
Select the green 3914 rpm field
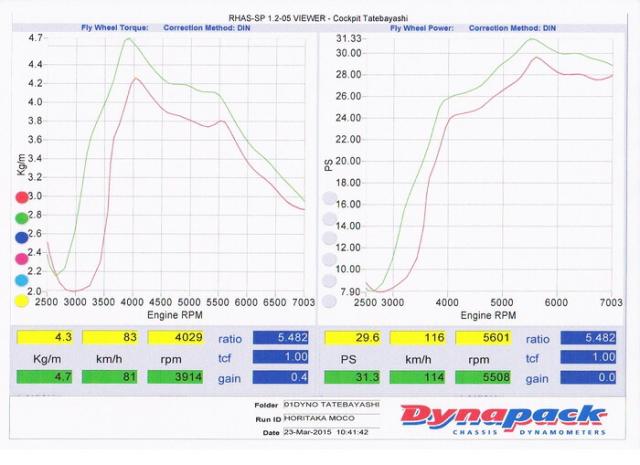point(176,379)
